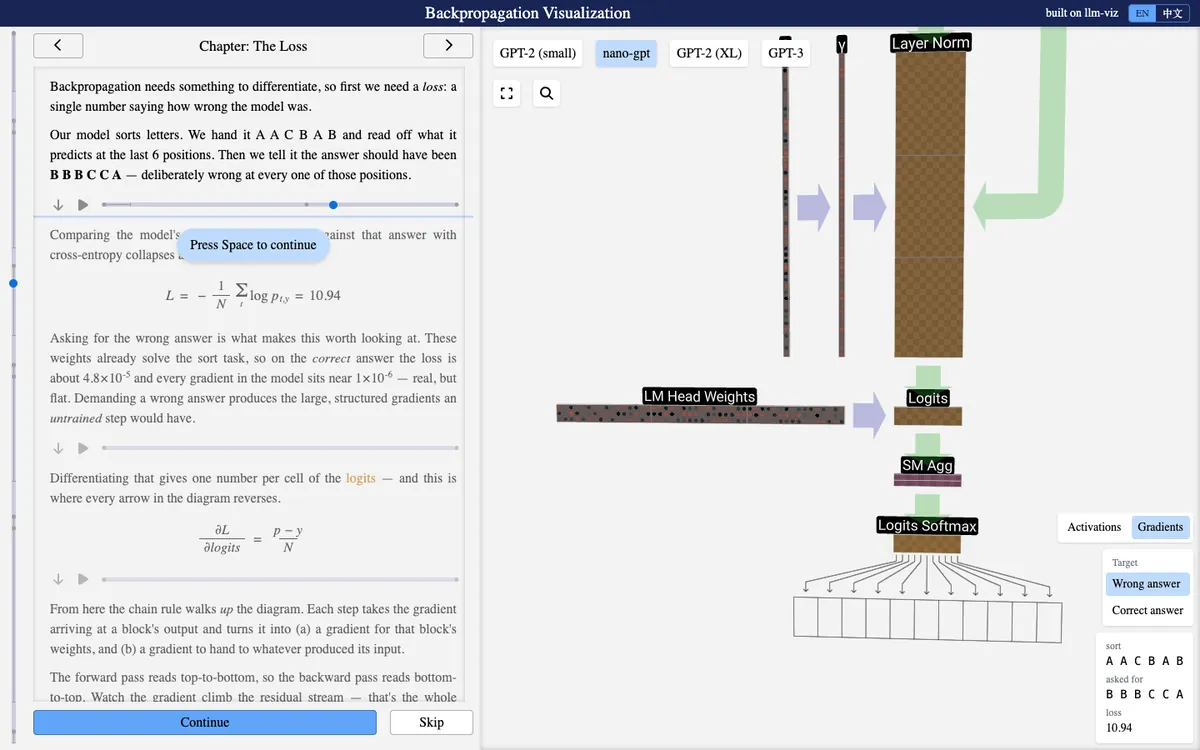Play the section with the ∂L/∂logits formula
This screenshot has width=1200, height=750.
coord(83,579)
